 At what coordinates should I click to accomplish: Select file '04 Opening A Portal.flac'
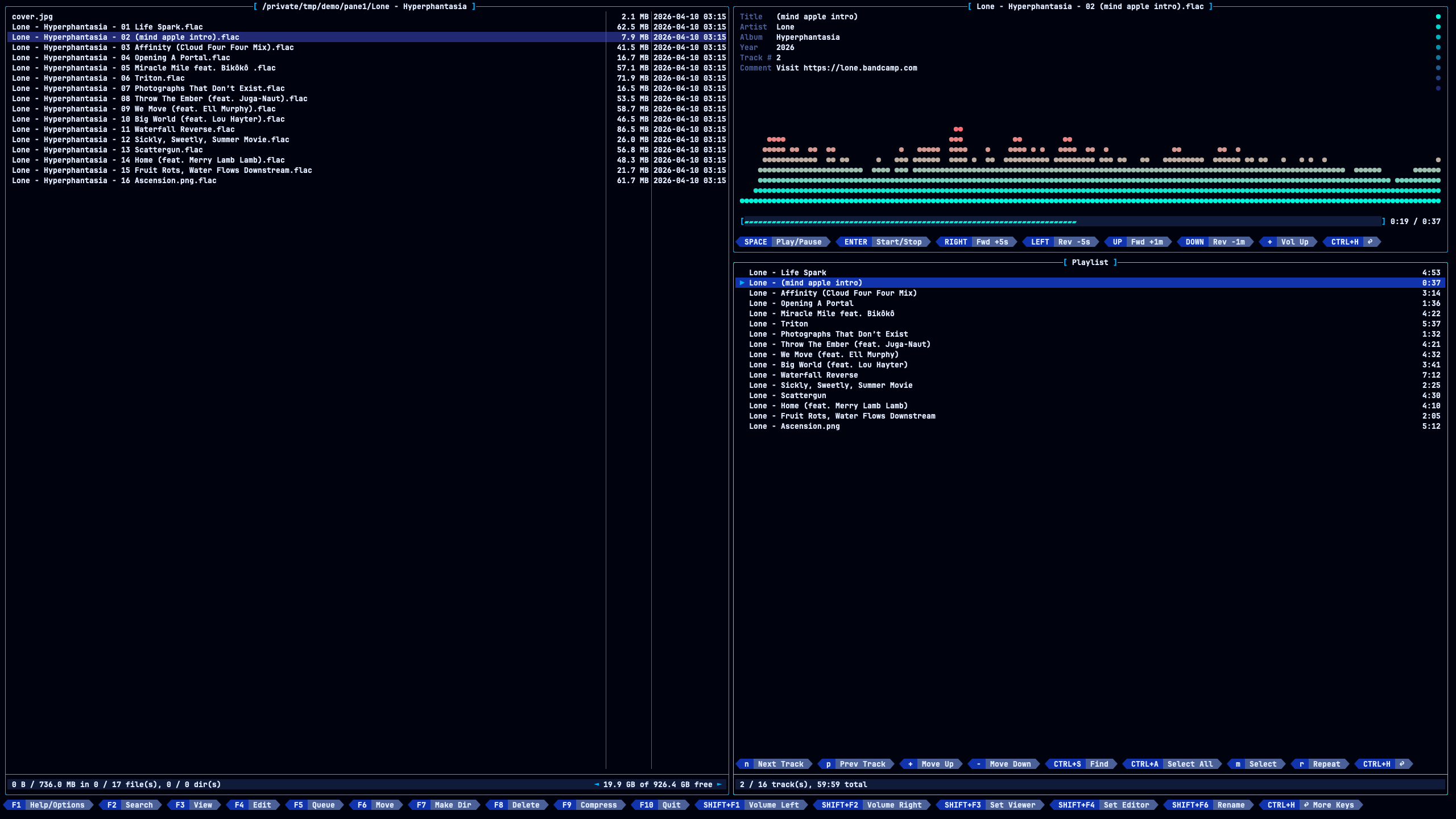point(367,57)
